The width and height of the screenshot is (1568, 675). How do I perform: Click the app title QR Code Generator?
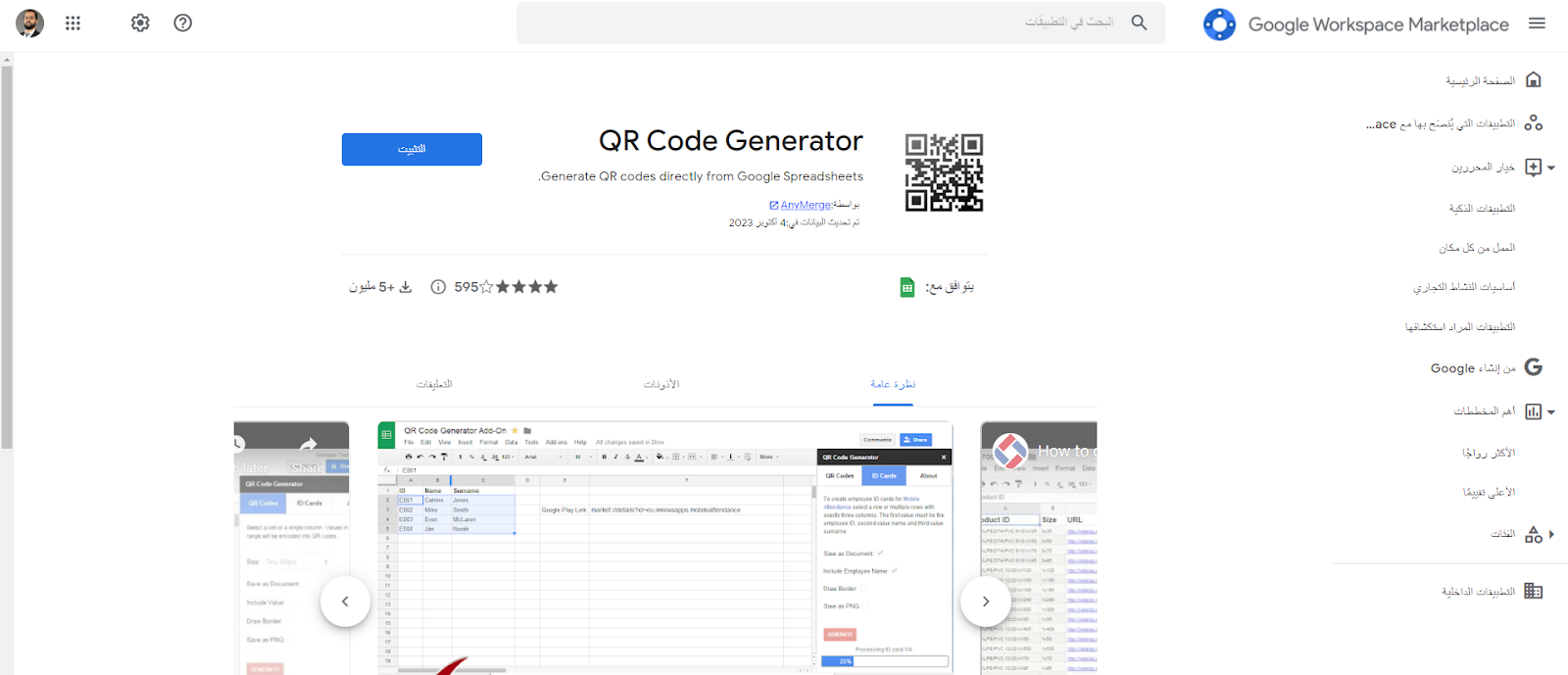731,141
